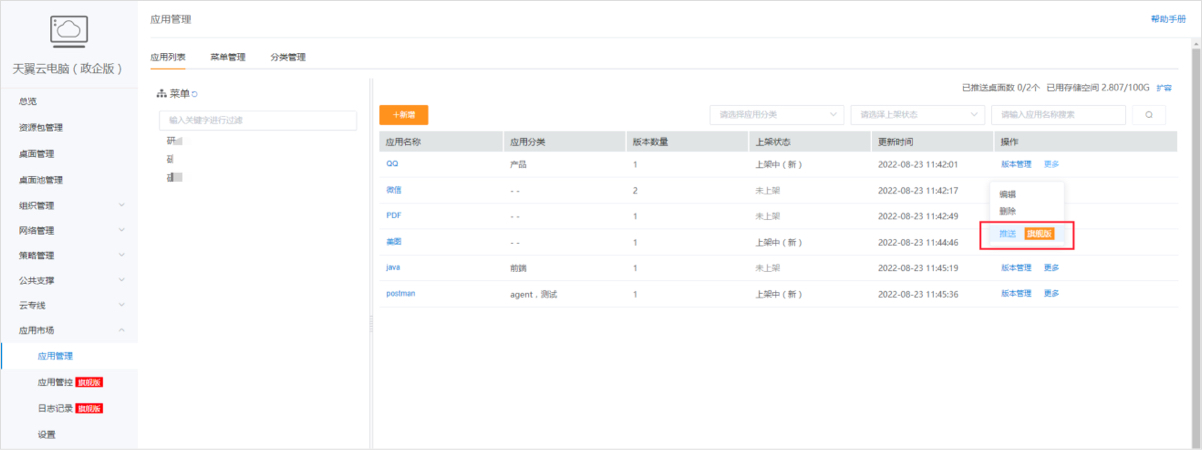Switch to the 分类管理 tab
1202x450 pixels.
click(x=288, y=58)
